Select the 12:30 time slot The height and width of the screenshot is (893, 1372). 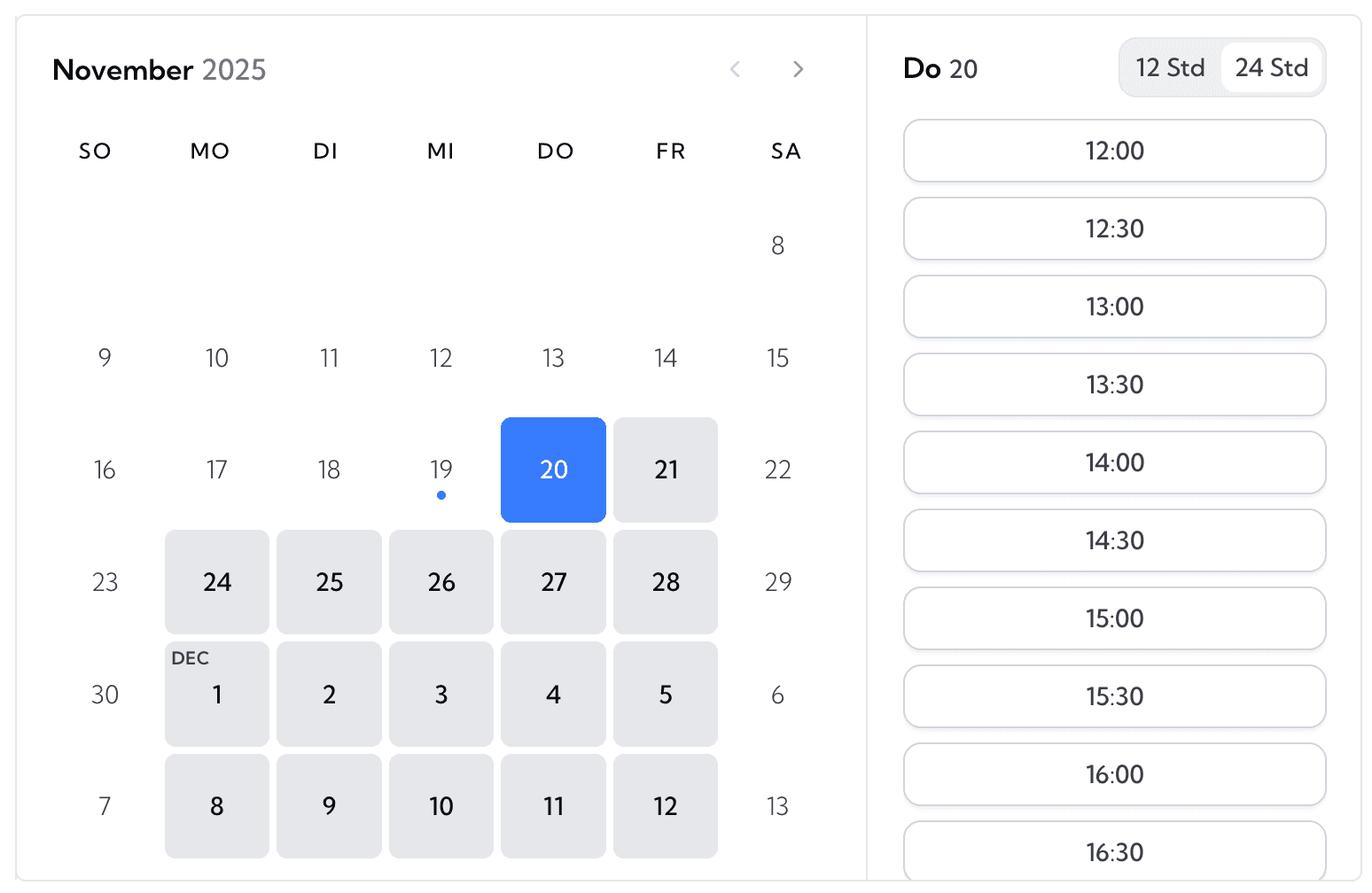coord(1114,229)
